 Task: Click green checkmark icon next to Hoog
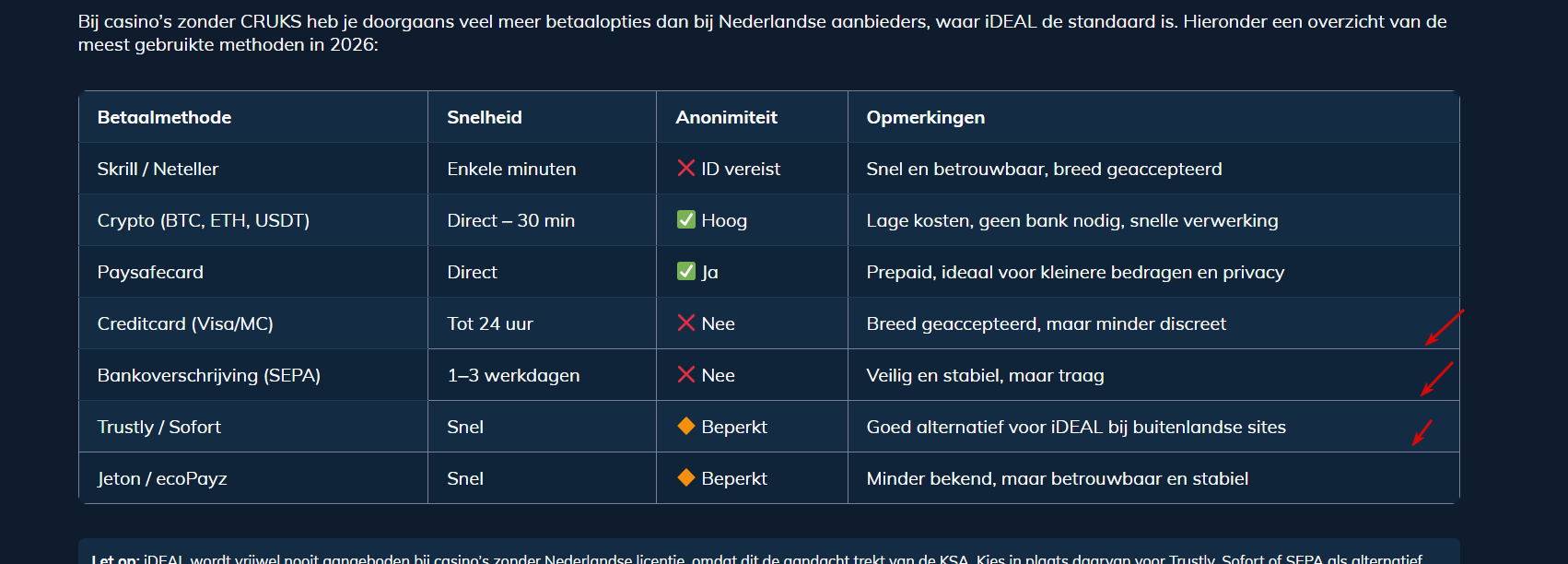[x=685, y=219]
